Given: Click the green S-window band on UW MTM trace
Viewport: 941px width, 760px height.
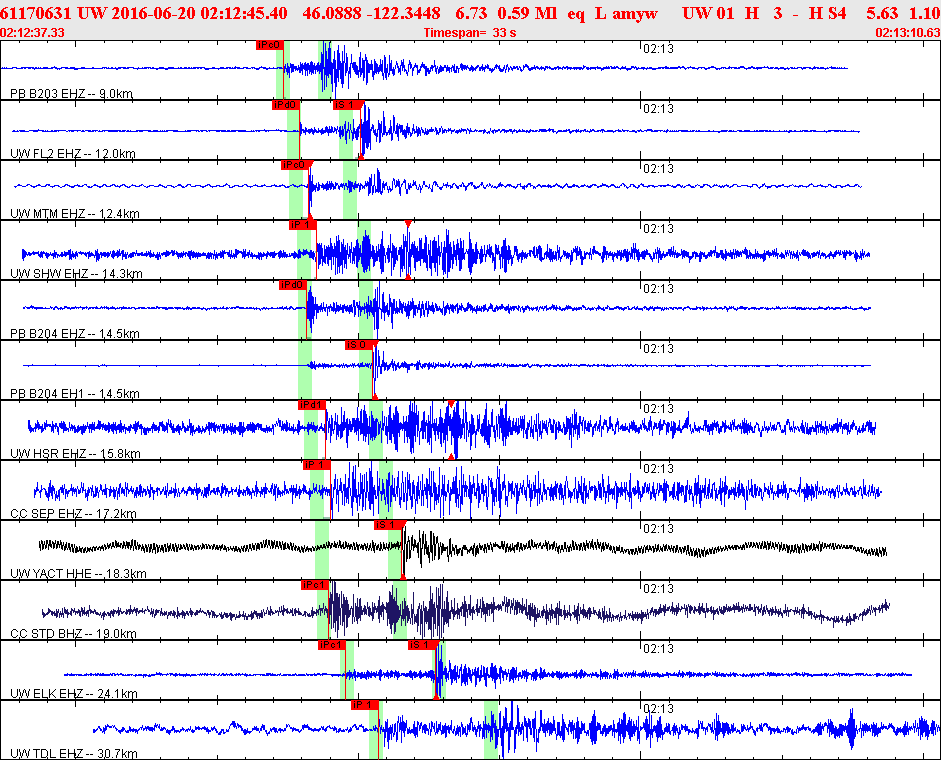Looking at the screenshot, I should 350,190.
